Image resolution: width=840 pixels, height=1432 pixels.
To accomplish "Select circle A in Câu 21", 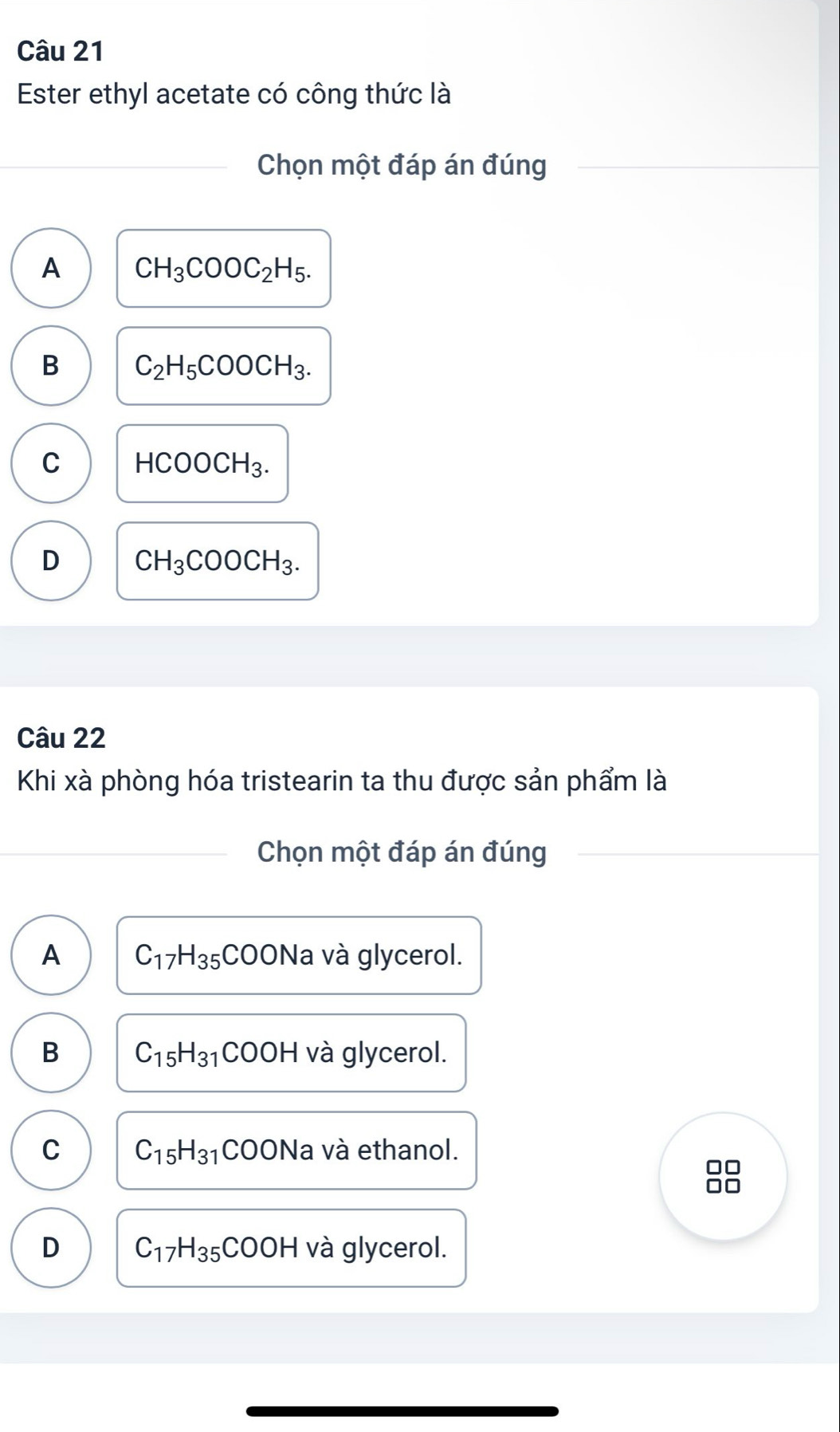I will point(51,268).
